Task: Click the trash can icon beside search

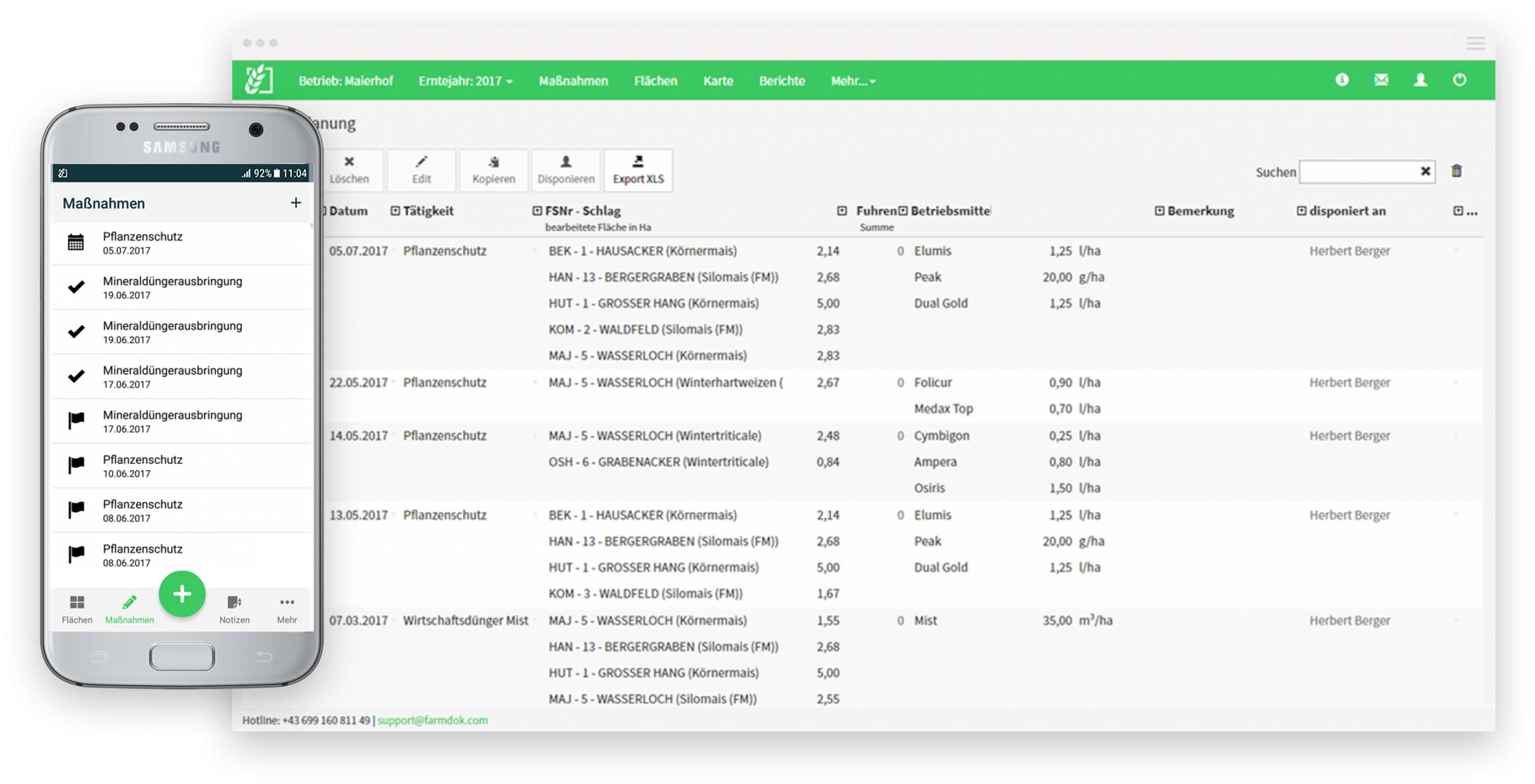Action: tap(1456, 171)
